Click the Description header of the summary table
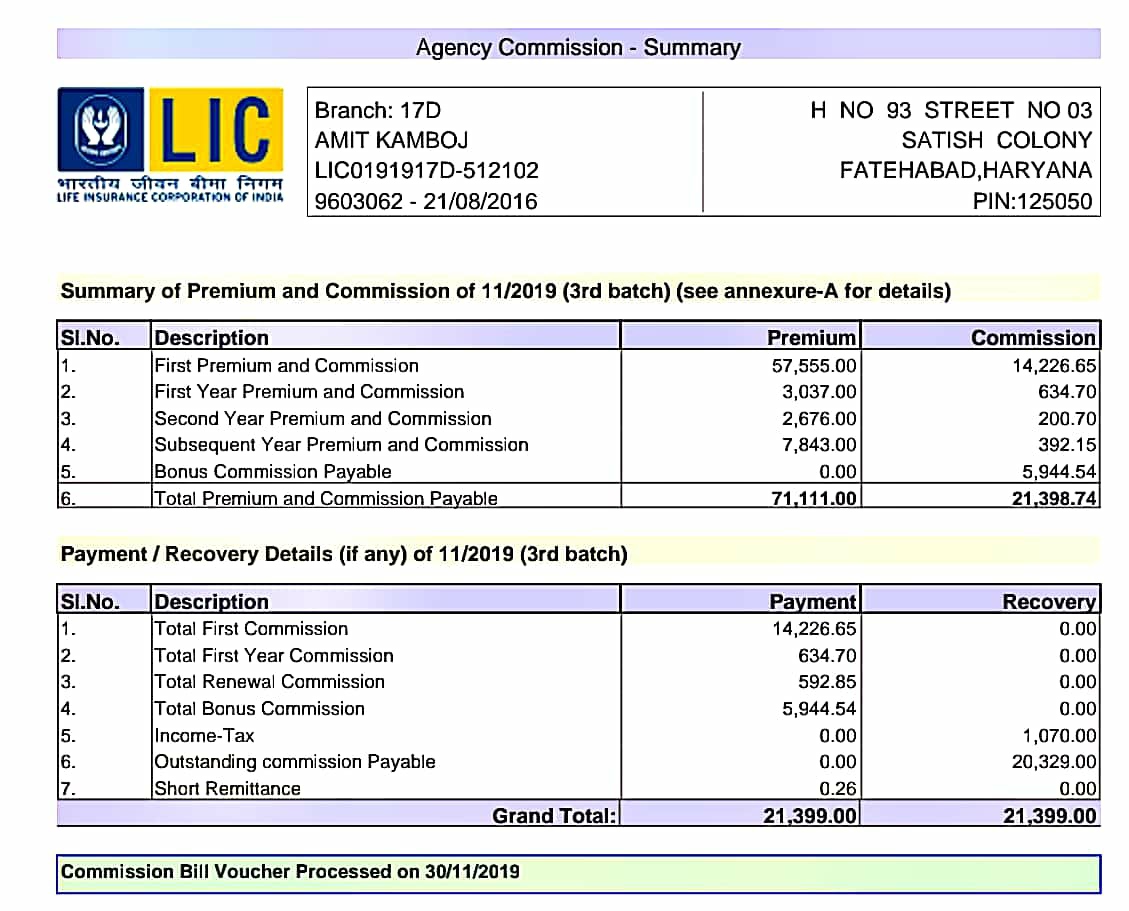Image resolution: width=1129 pixels, height=911 pixels. click(212, 338)
